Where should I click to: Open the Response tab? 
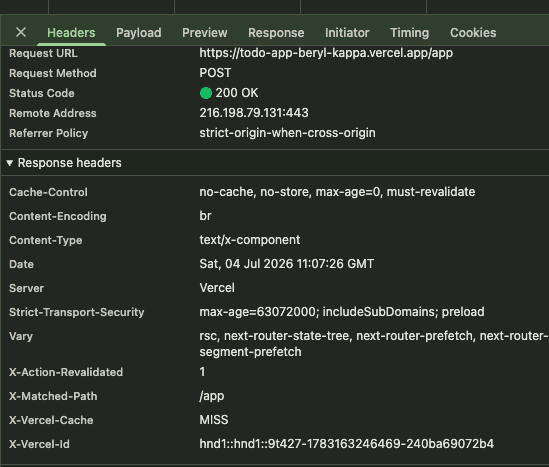[x=276, y=33]
